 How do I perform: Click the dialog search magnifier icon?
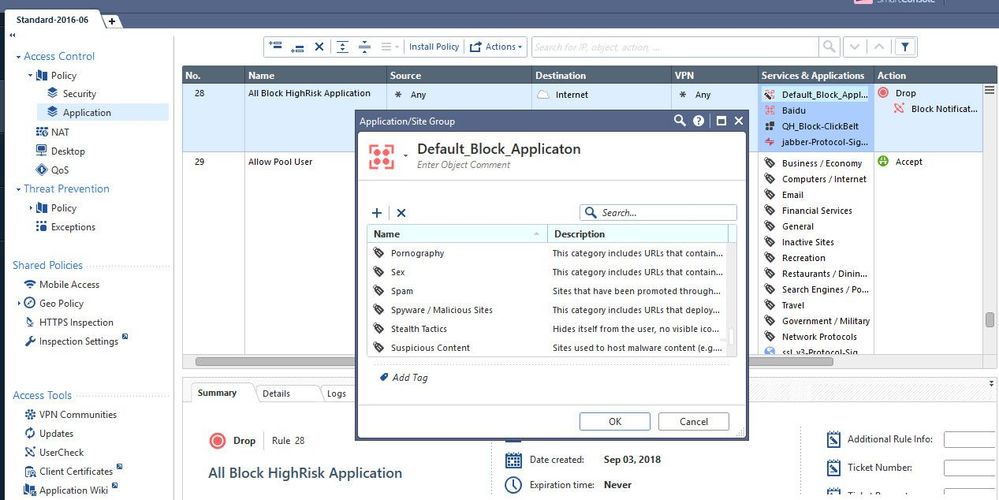[680, 120]
